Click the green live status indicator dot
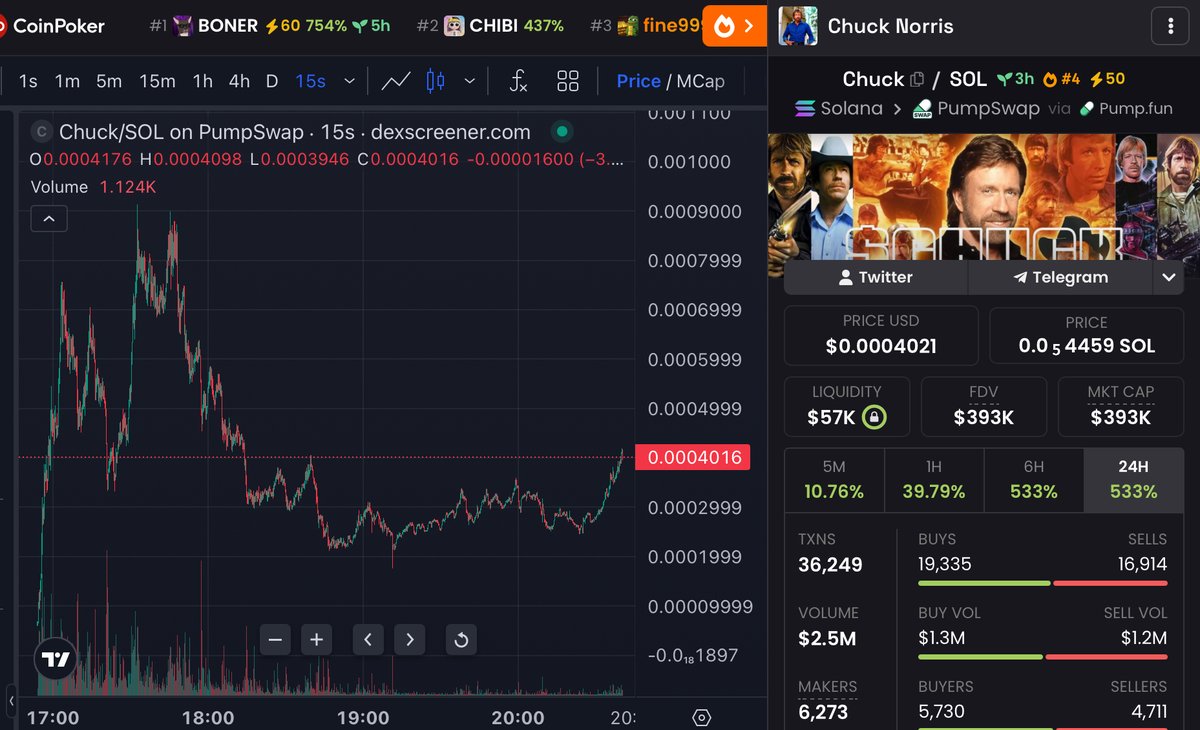 [x=561, y=131]
